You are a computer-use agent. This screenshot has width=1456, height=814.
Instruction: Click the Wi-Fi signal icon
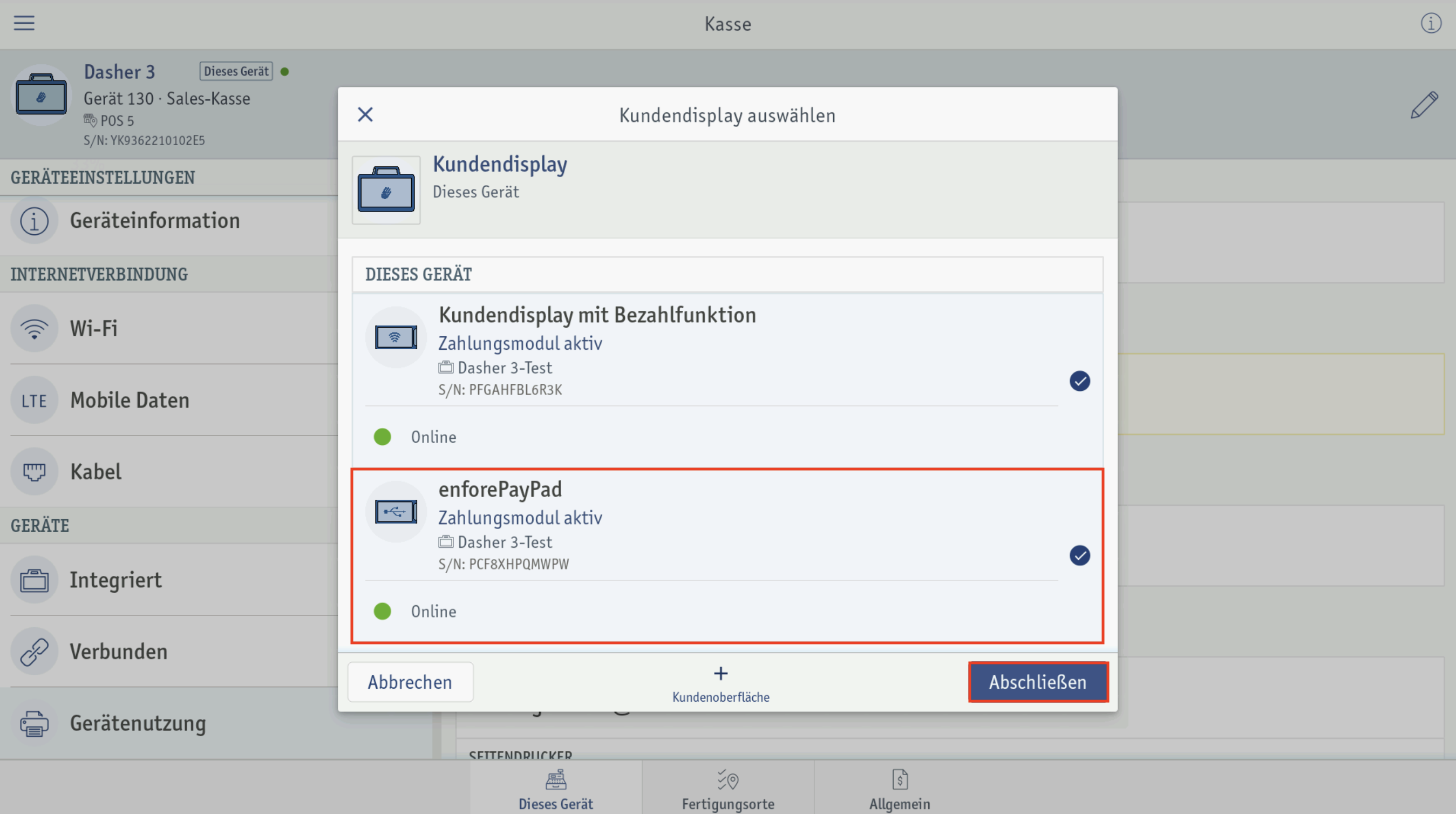coord(35,328)
